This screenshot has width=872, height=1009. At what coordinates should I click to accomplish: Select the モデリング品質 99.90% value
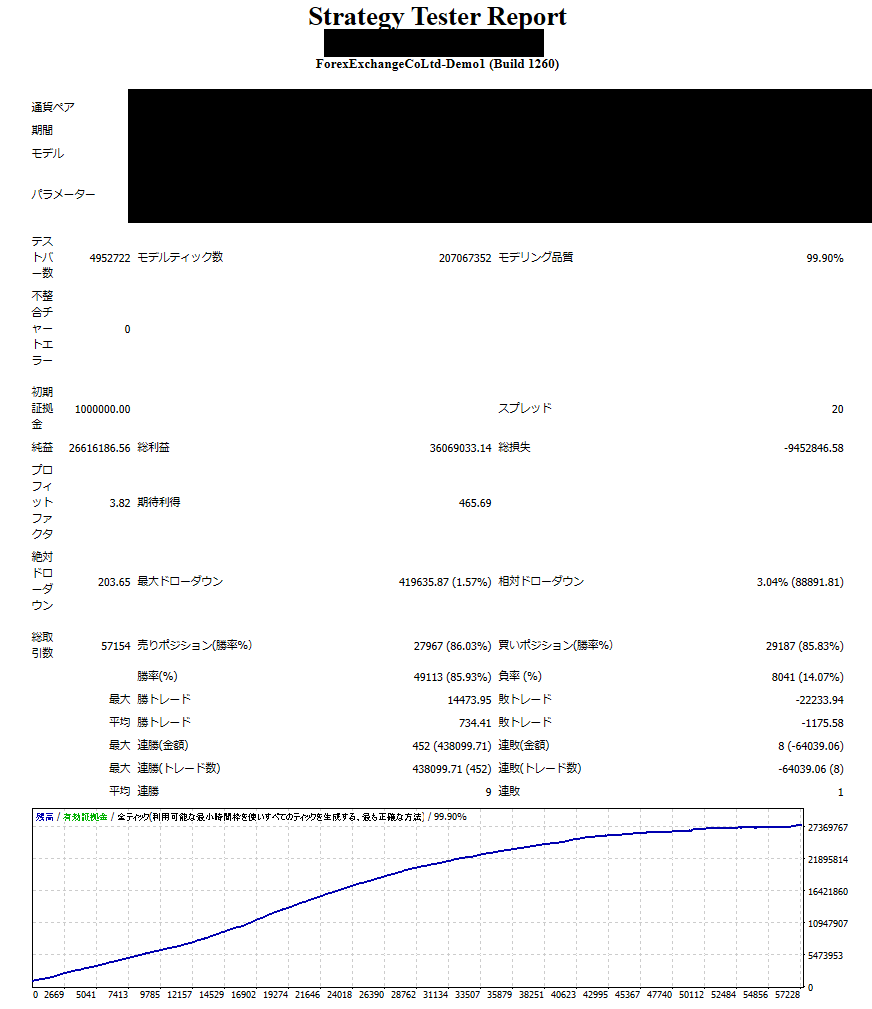click(x=826, y=257)
